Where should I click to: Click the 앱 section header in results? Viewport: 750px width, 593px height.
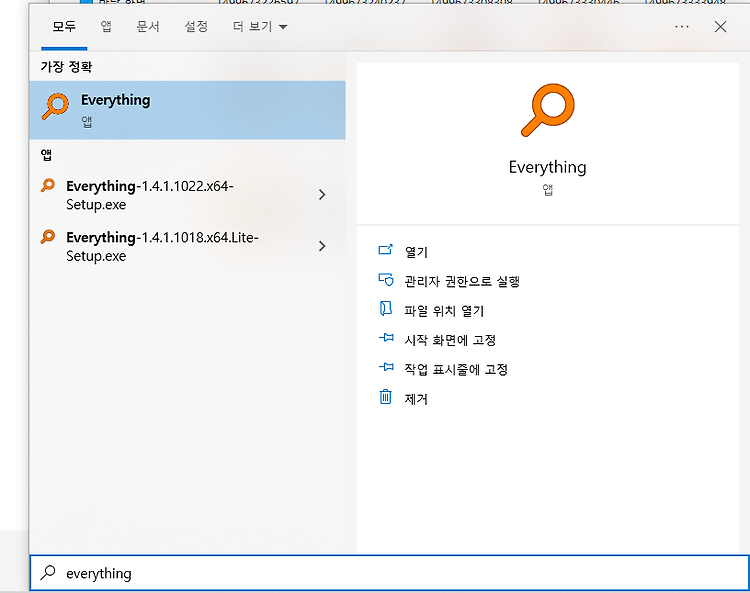click(46, 154)
